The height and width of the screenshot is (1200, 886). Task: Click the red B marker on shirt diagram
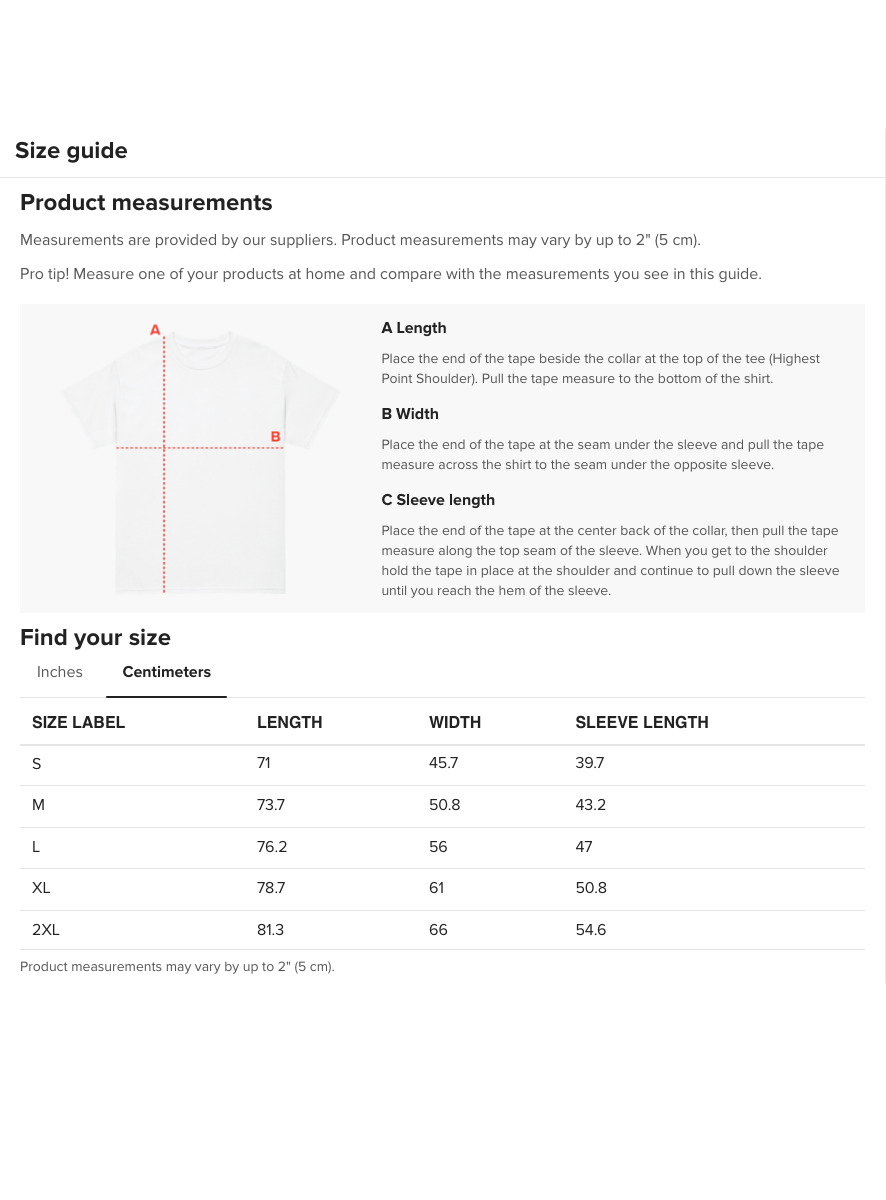275,436
